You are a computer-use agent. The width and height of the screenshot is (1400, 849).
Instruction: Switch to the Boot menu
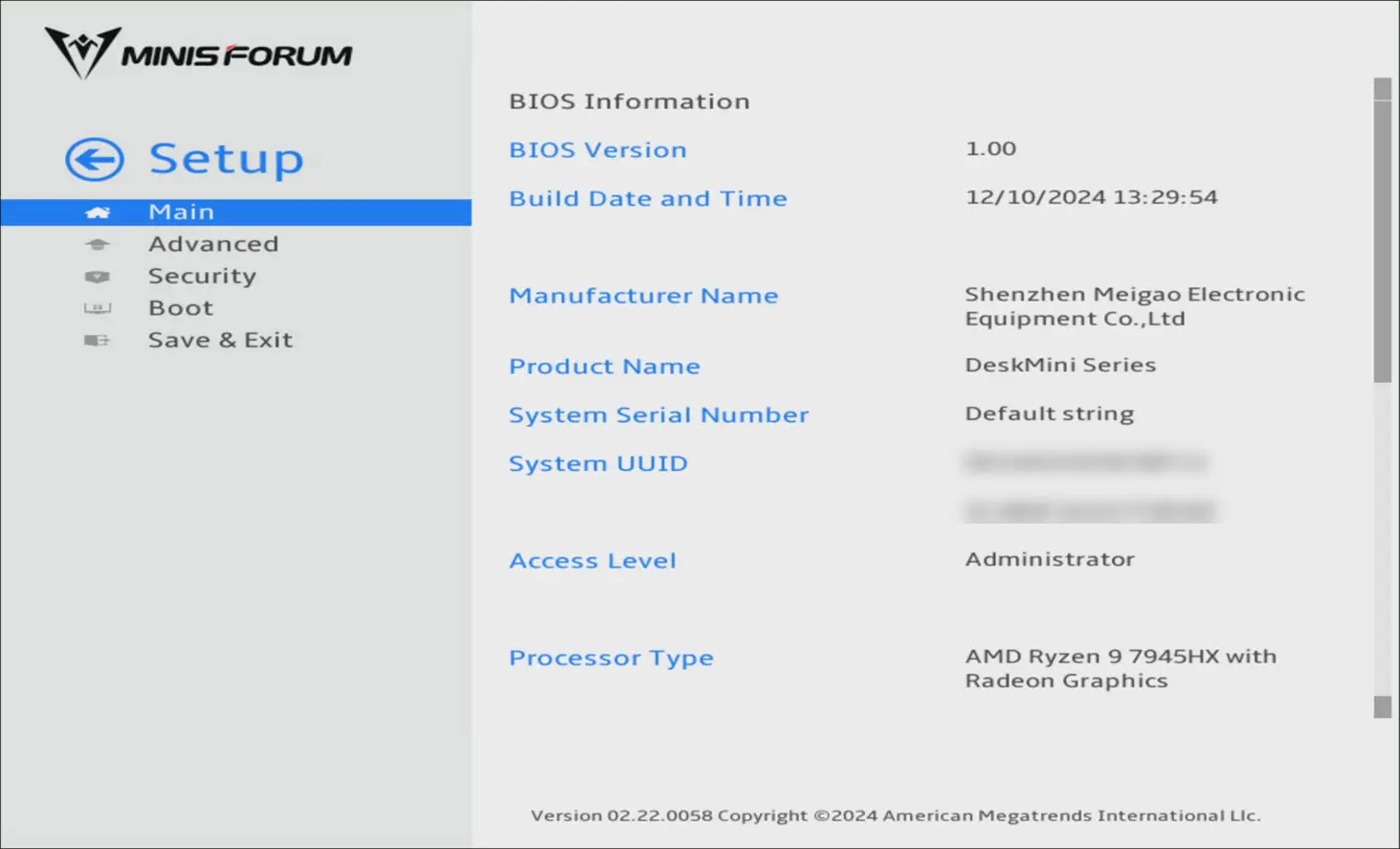coord(181,308)
